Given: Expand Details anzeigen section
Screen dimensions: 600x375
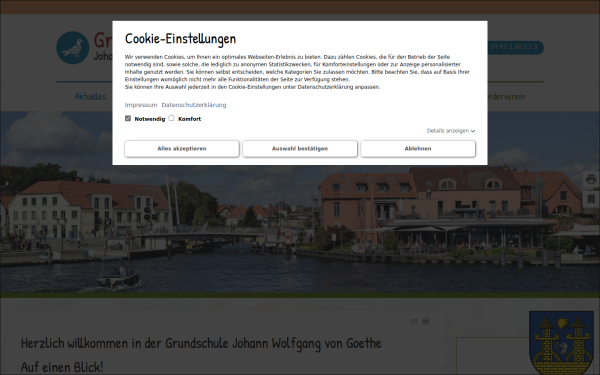Looking at the screenshot, I should pyautogui.click(x=451, y=131).
